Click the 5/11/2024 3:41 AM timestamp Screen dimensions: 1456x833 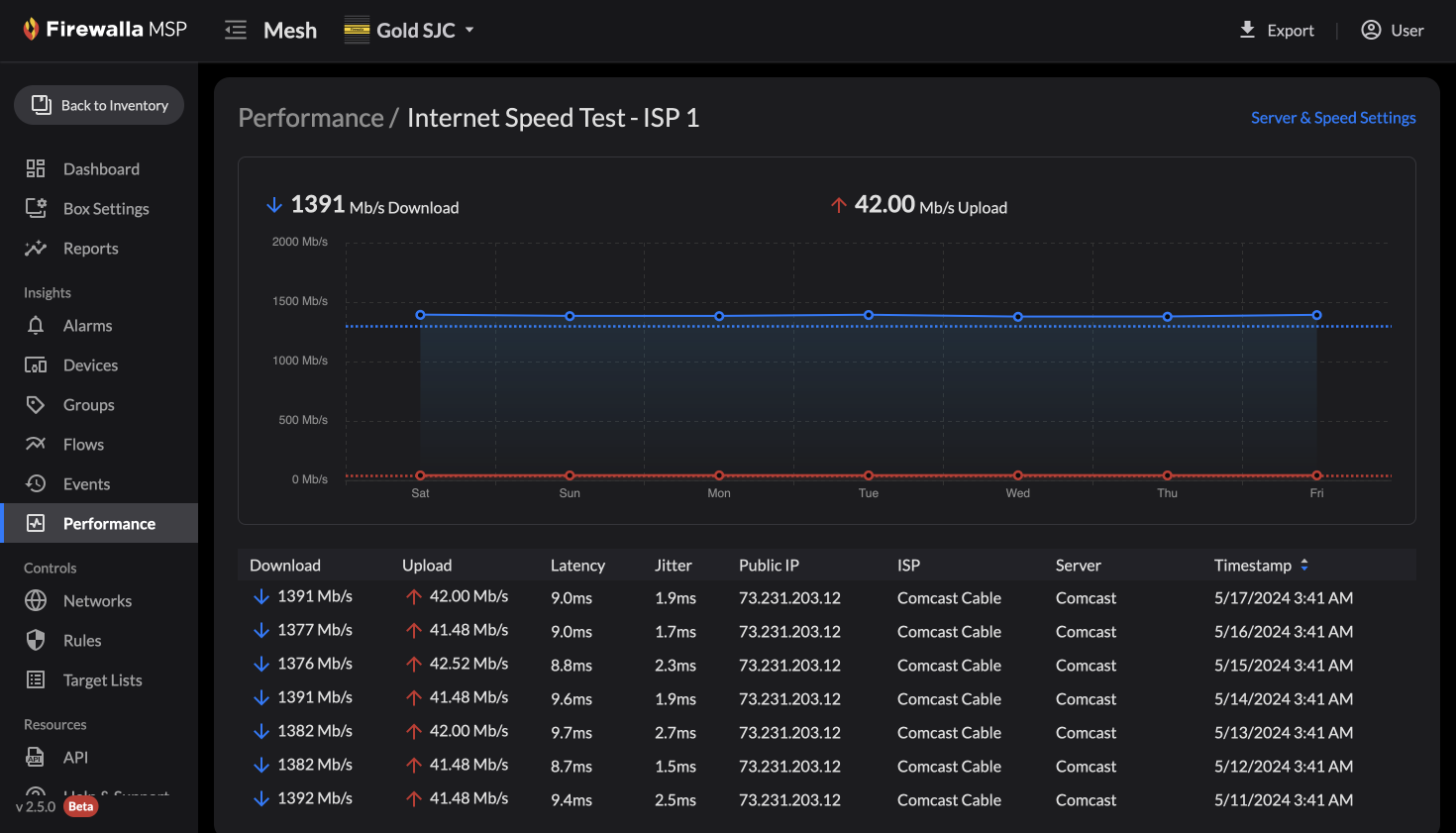click(x=1284, y=800)
